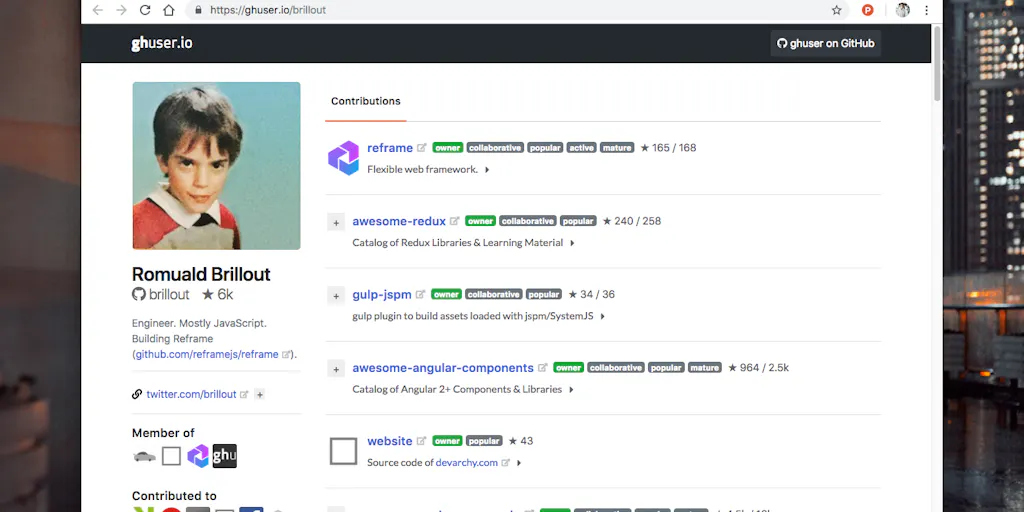The image size is (1024, 512).
Task: Click the star count 964 / 2.5k
Action: coord(758,368)
